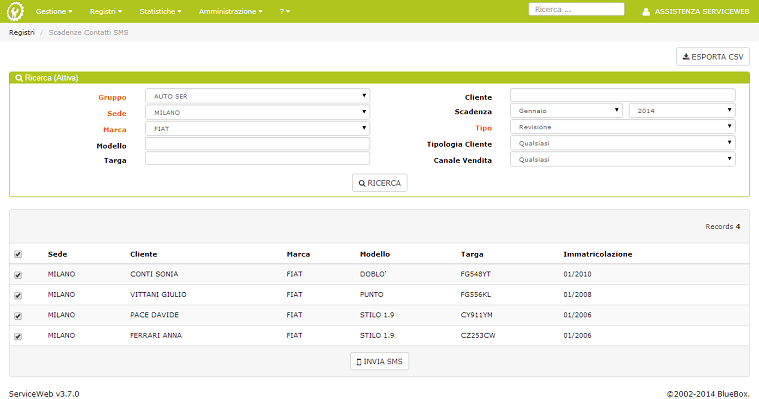
Task: Open the Gestione menu
Action: click(54, 11)
